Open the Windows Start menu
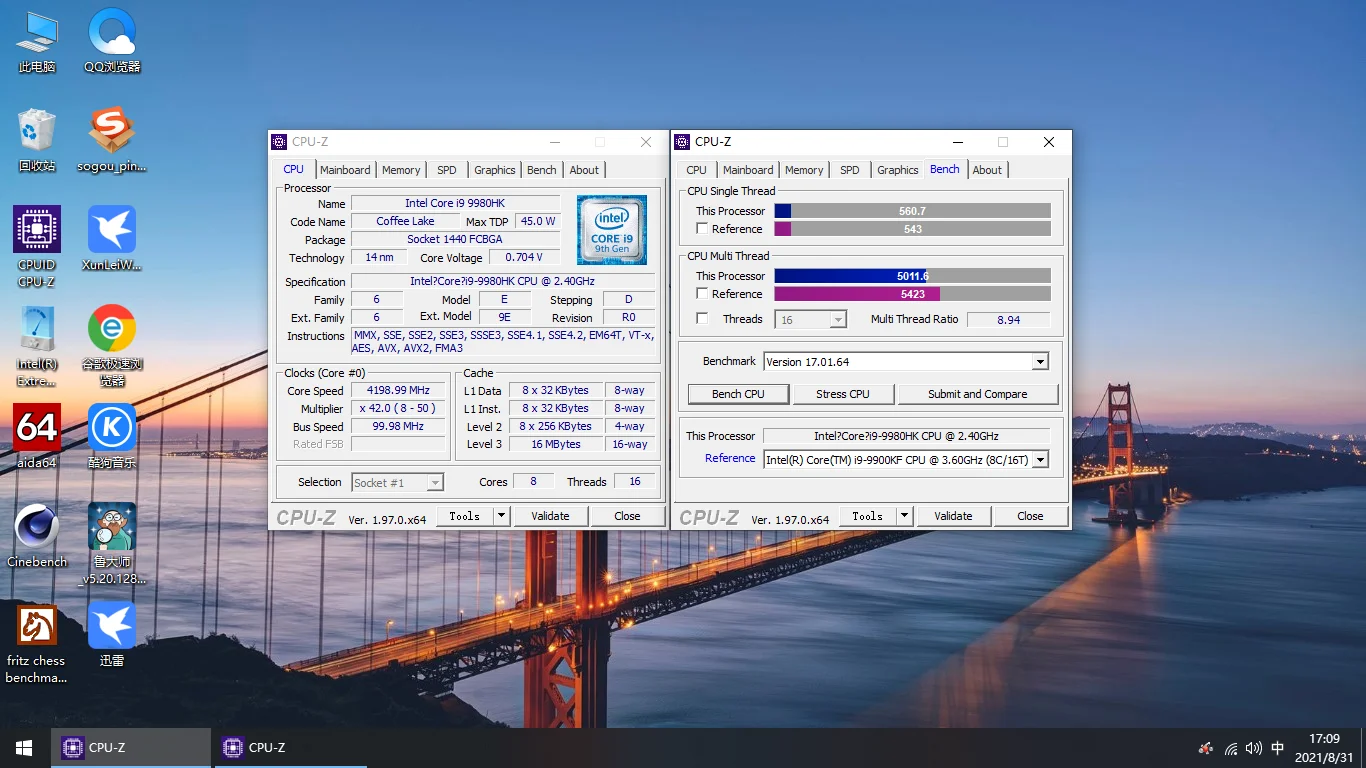The width and height of the screenshot is (1366, 768). click(24, 748)
